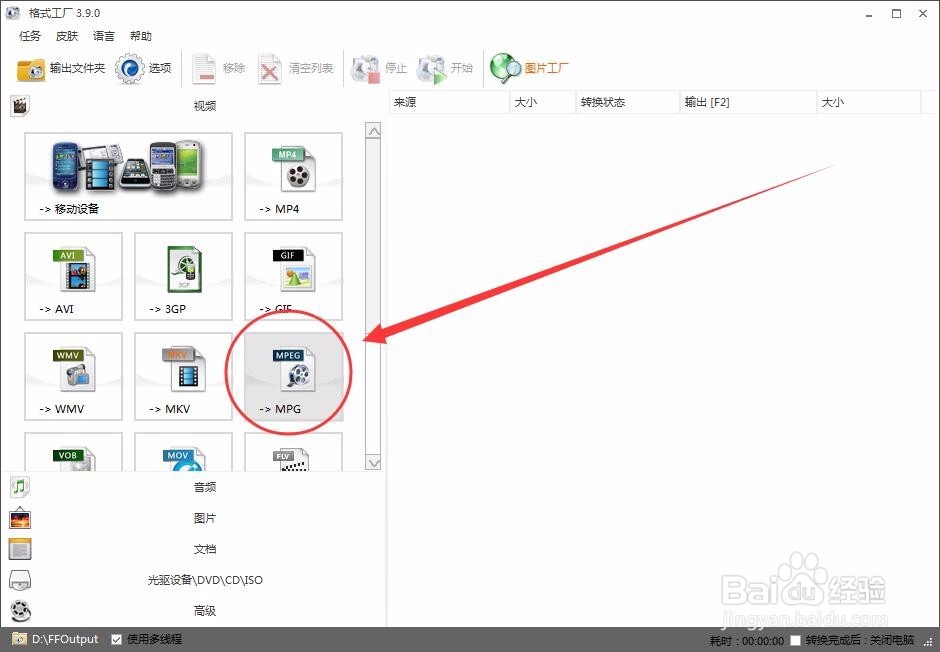Select the VOB conversion icon
This screenshot has width=940, height=652.
(73, 452)
